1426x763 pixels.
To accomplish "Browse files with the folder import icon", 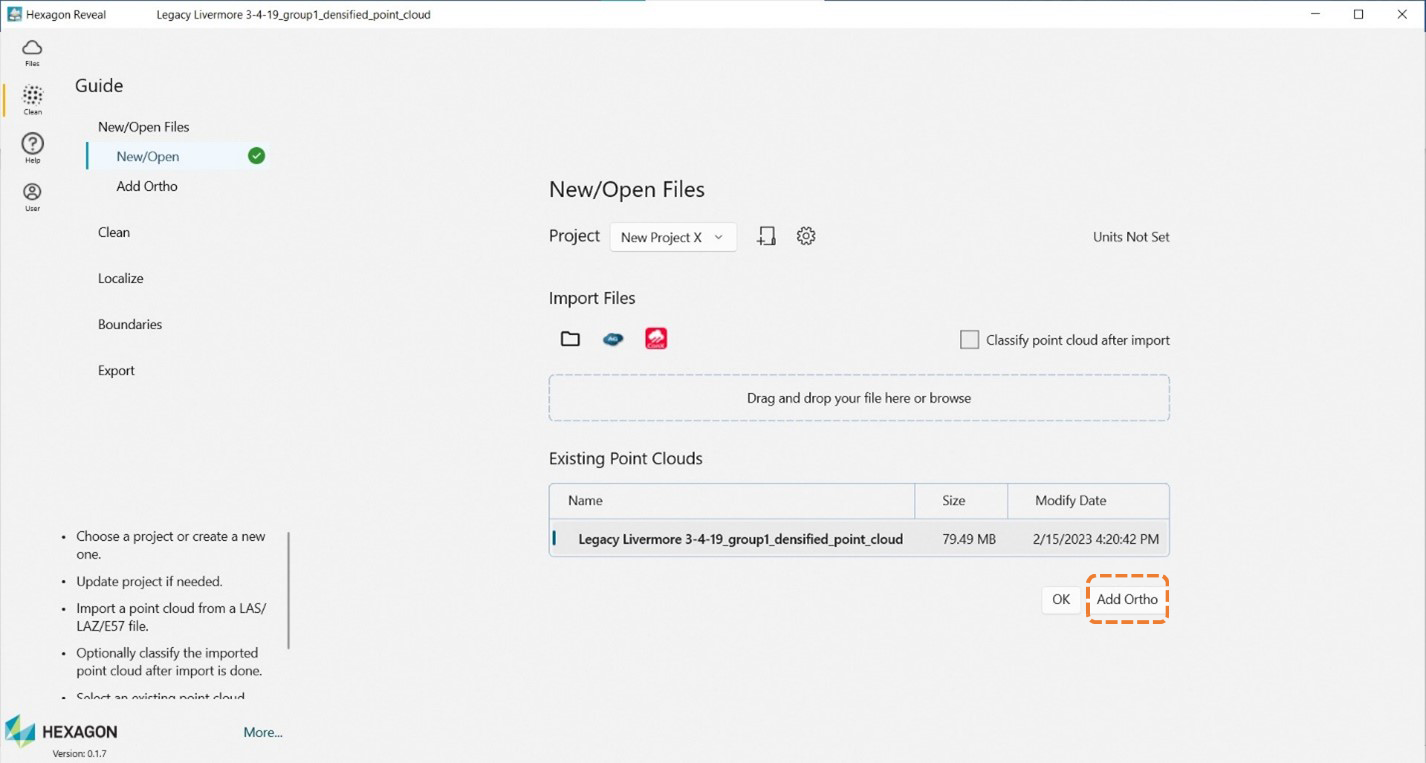I will point(570,339).
